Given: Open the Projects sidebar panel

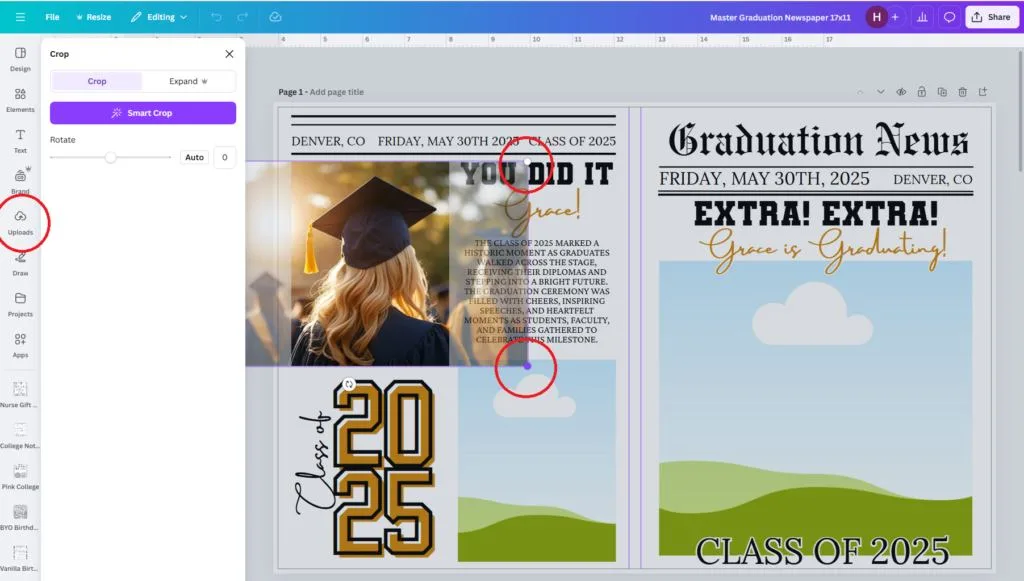Looking at the screenshot, I should click(x=20, y=305).
